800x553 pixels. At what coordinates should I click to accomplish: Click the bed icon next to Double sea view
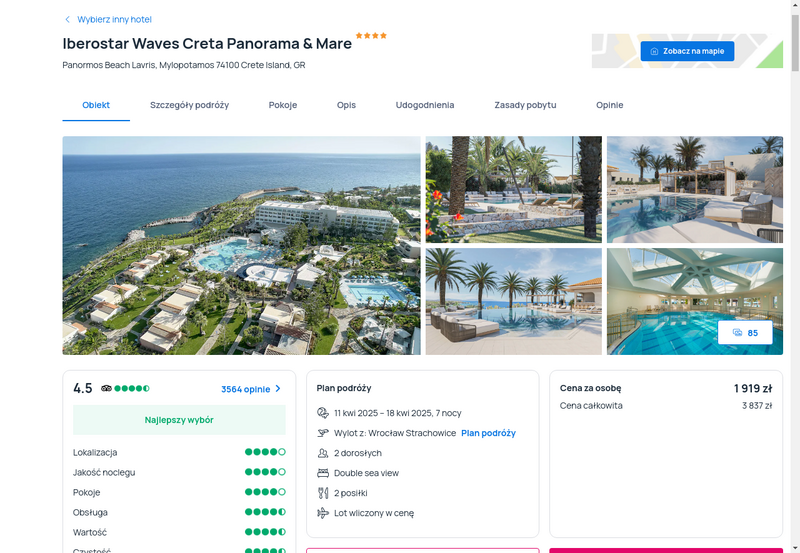[x=323, y=473]
